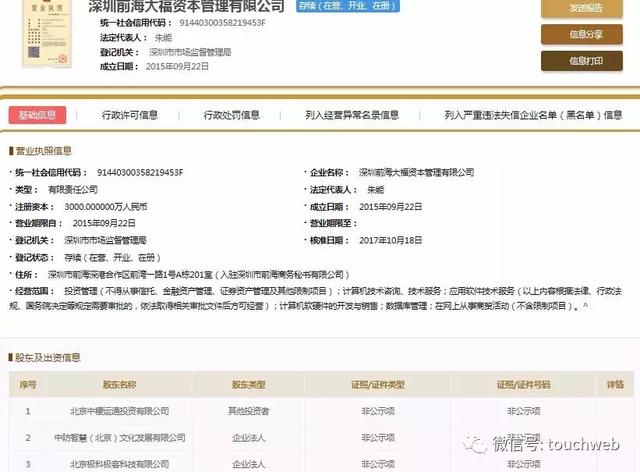The image size is (640, 472).
Task: Click header registration authority 深圳市市场监督管理局
Action: coord(190,52)
